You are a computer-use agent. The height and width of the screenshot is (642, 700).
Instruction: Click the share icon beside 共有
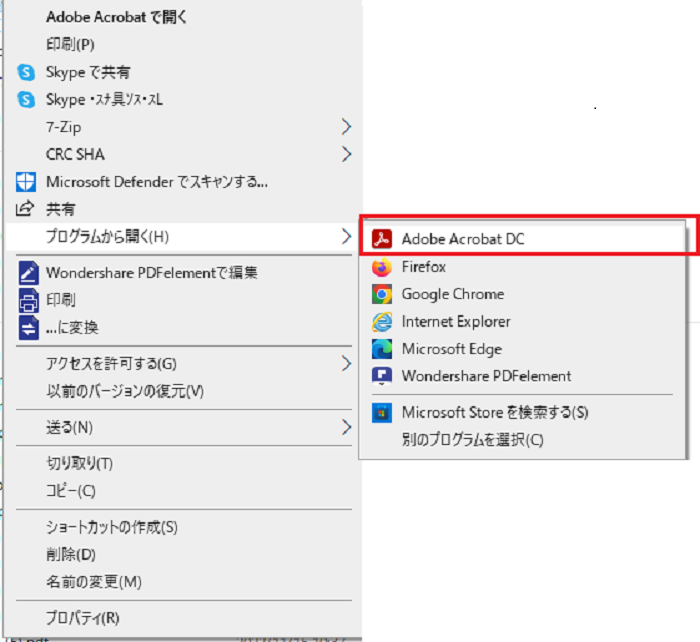(x=25, y=208)
